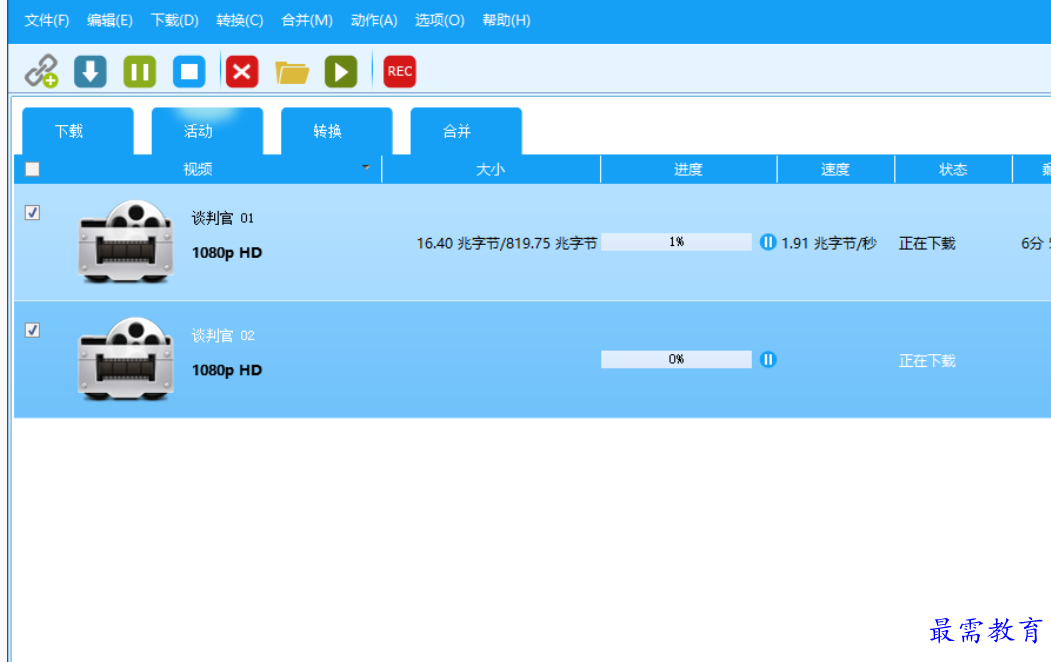Open the 合并(M) menu
The height and width of the screenshot is (662, 1051).
[x=306, y=20]
